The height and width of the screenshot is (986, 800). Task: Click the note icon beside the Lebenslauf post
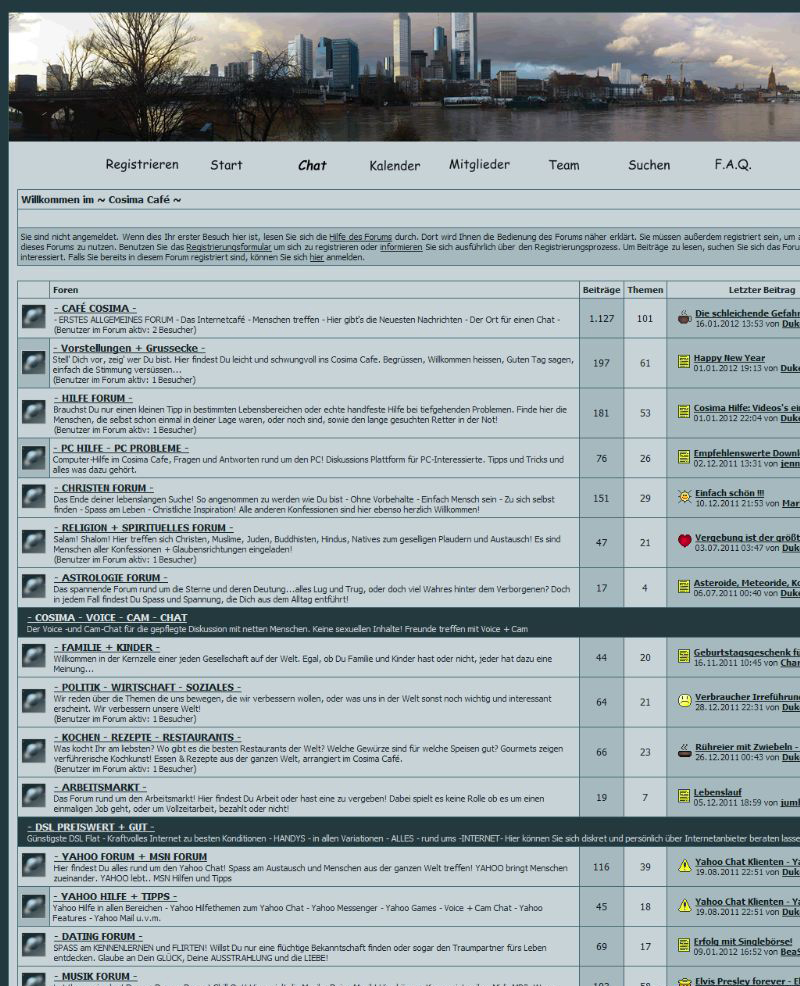click(684, 796)
